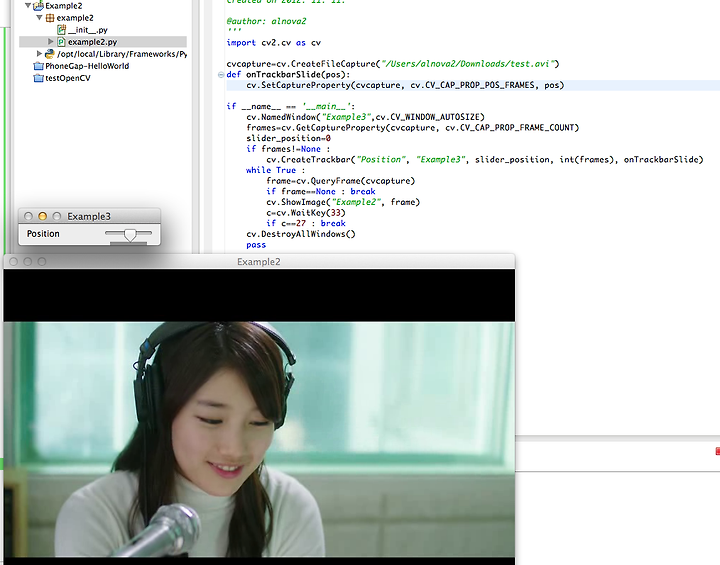Click the Example3 window title bar

point(89,216)
